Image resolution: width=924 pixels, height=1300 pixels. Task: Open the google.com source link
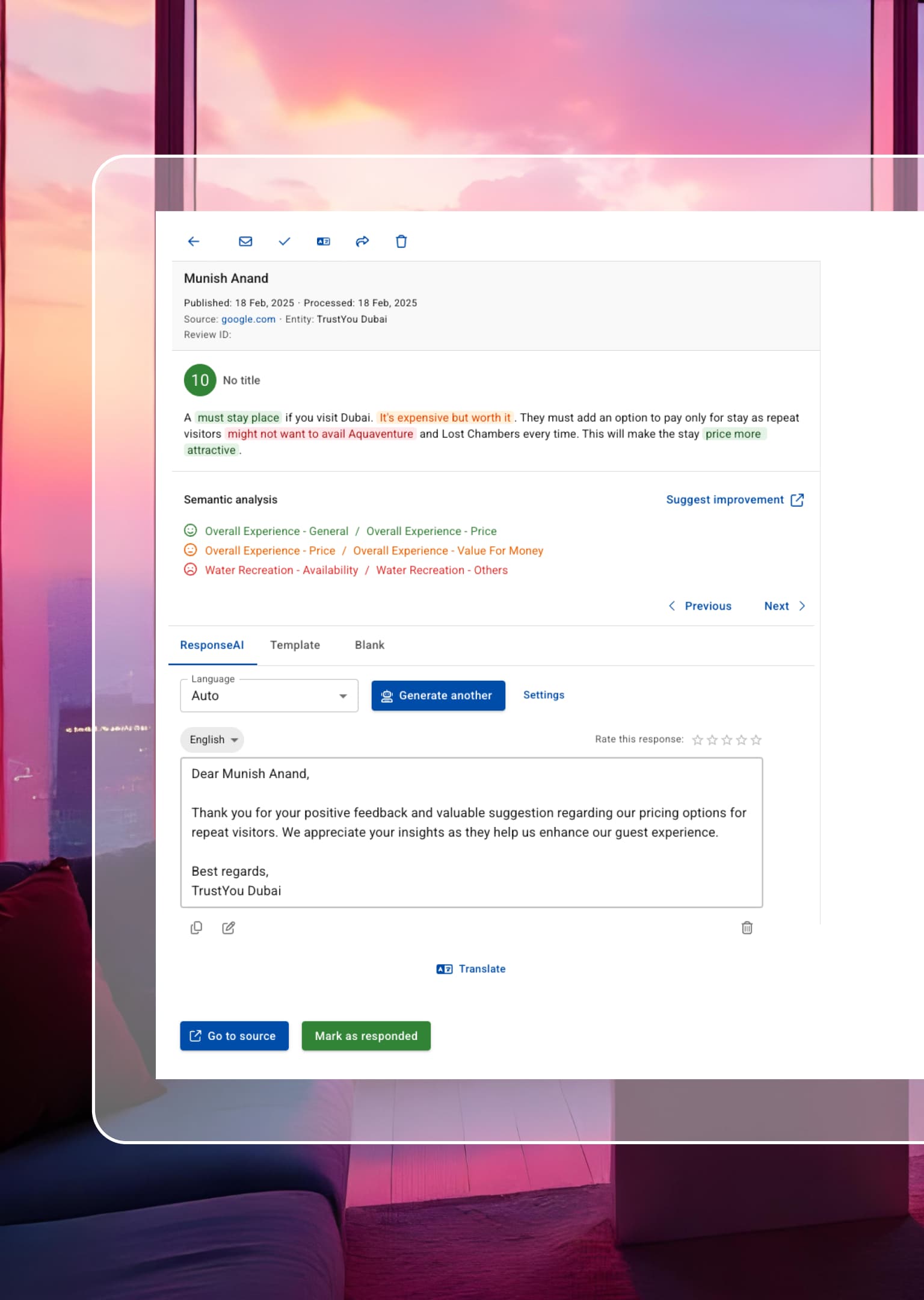[x=248, y=319]
